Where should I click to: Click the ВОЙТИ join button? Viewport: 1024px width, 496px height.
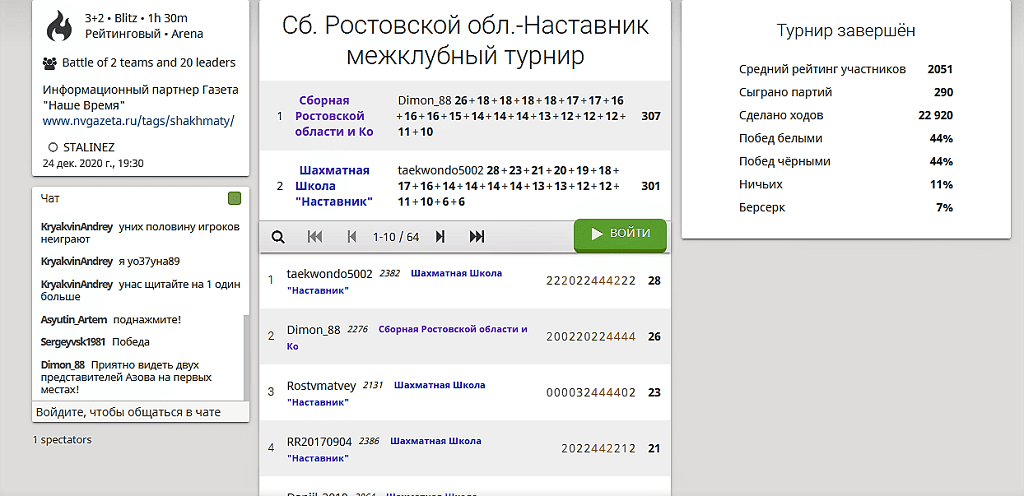[619, 234]
